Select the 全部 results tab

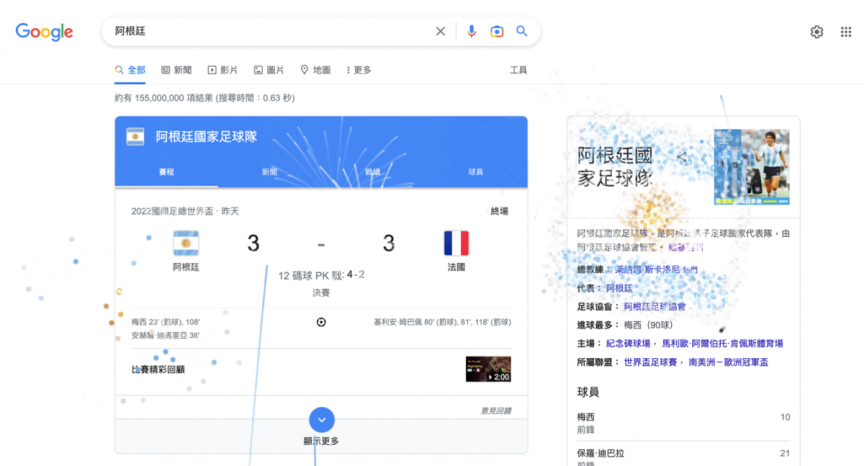(x=130, y=70)
